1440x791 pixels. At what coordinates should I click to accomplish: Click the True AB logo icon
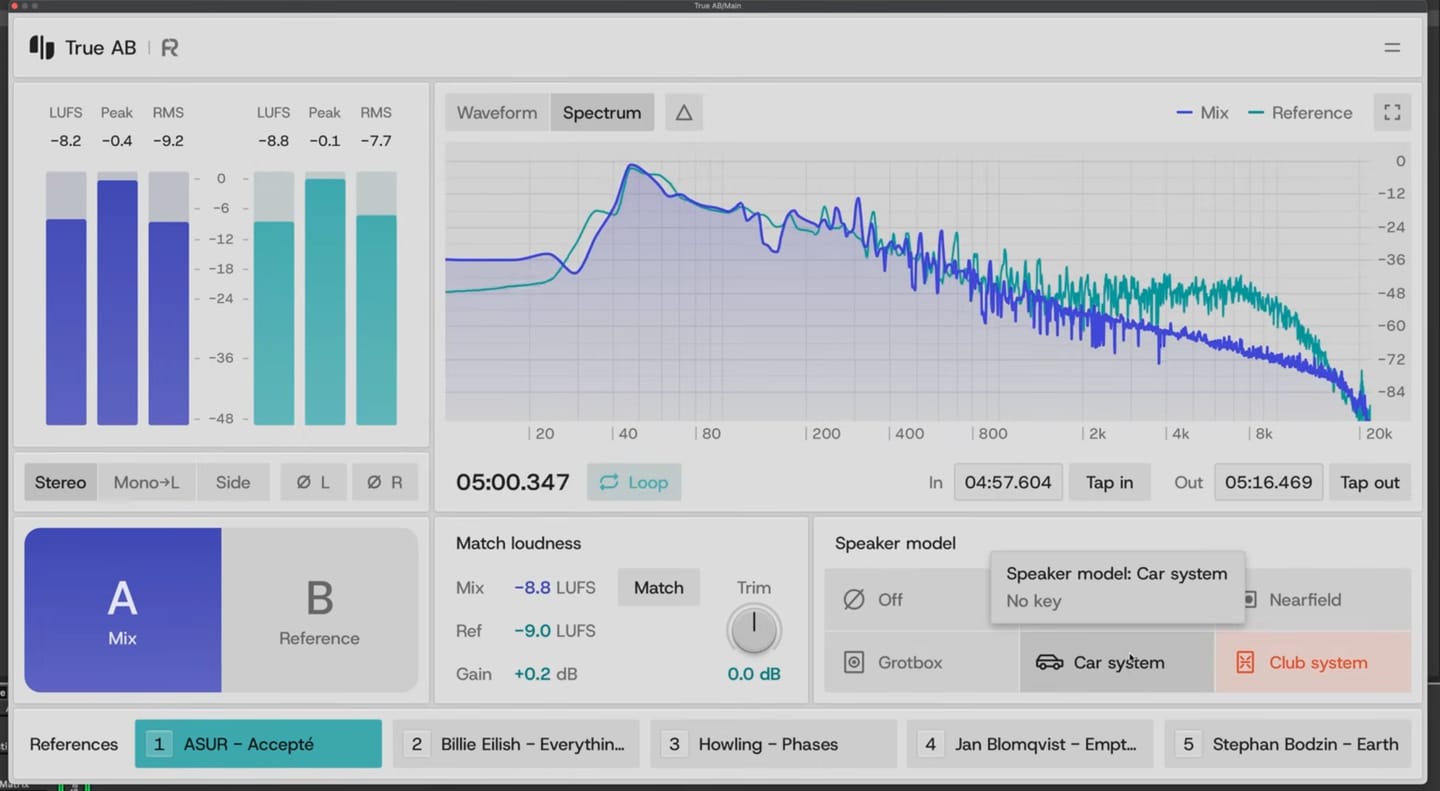42,47
